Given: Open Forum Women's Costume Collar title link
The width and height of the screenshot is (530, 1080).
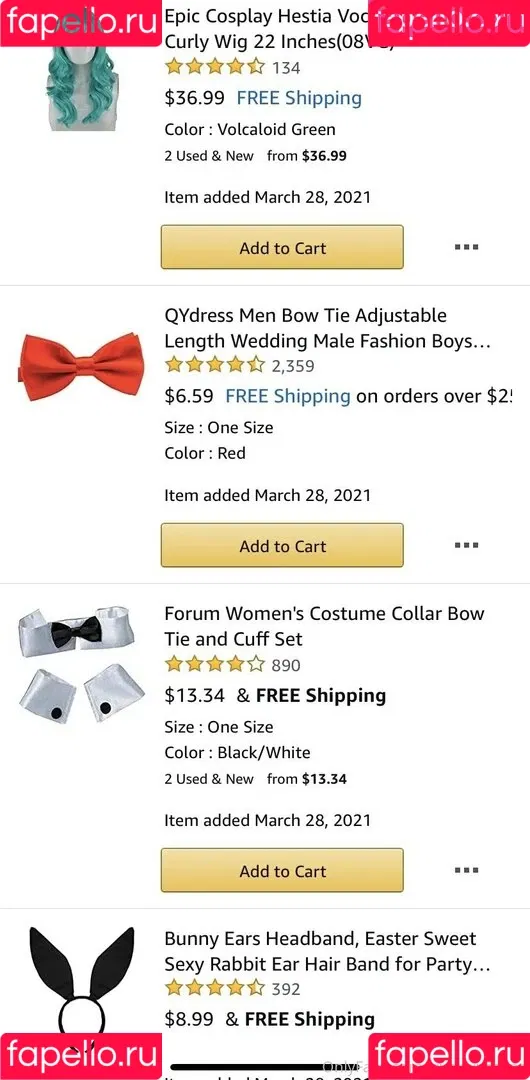Looking at the screenshot, I should (x=325, y=626).
